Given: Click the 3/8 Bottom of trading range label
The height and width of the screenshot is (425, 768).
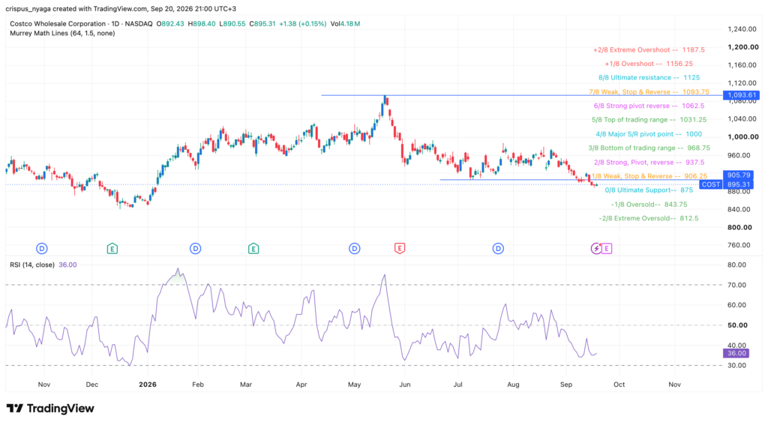Looking at the screenshot, I should [649, 148].
